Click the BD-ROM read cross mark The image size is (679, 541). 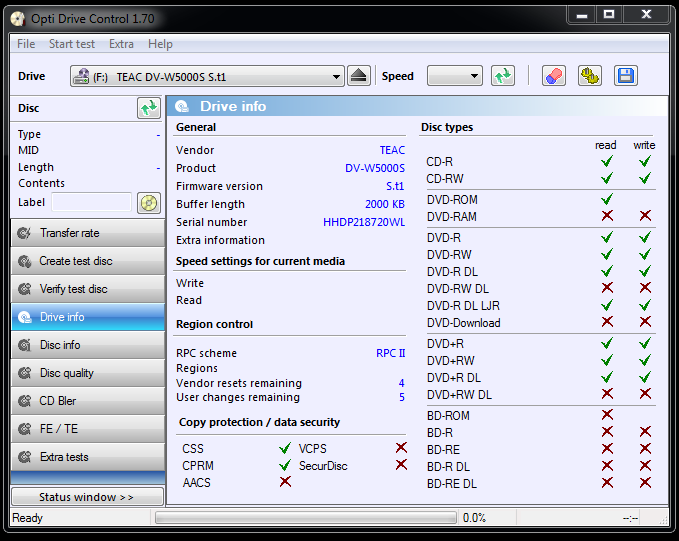[607, 415]
